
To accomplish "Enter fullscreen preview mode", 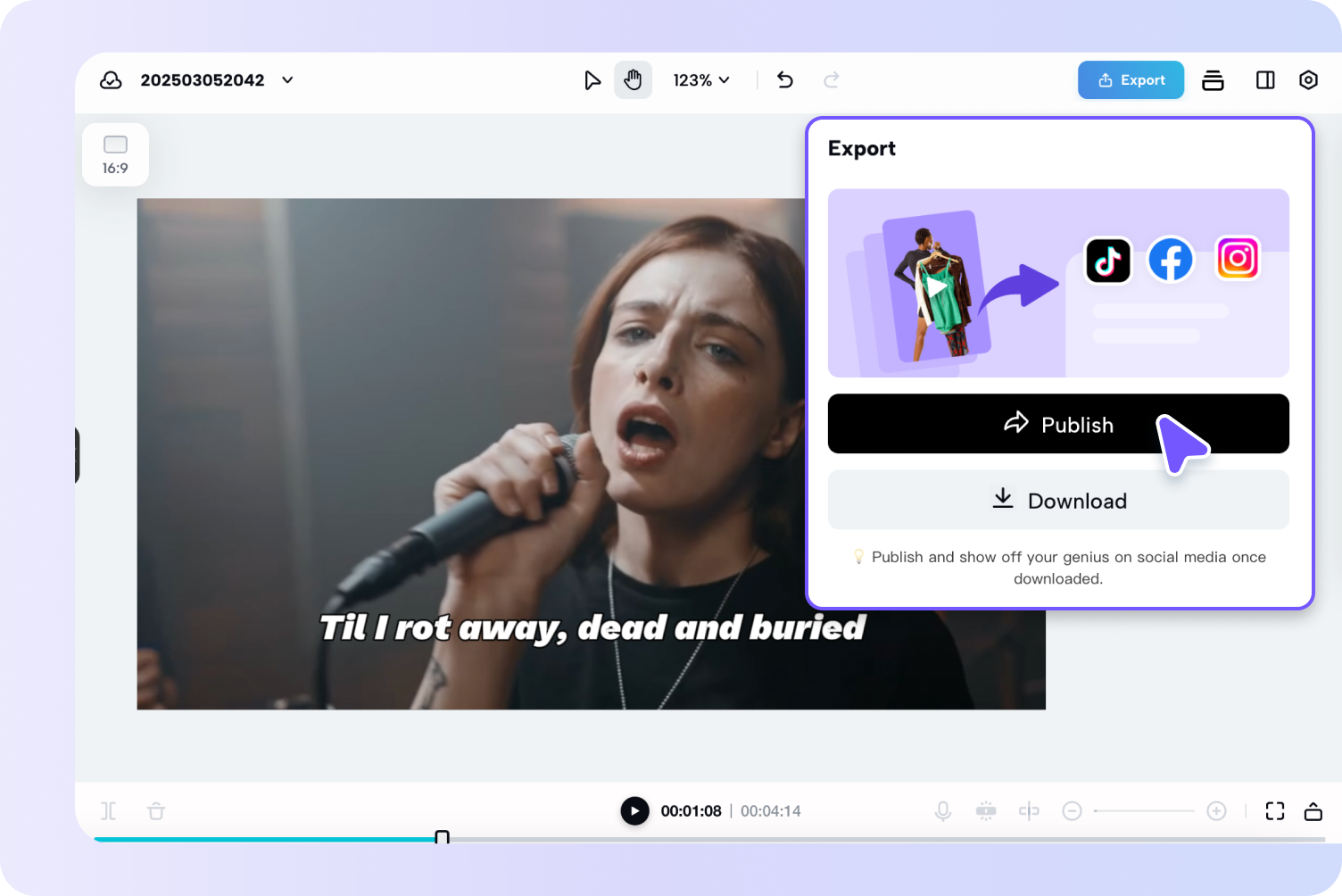I will coord(1275,810).
